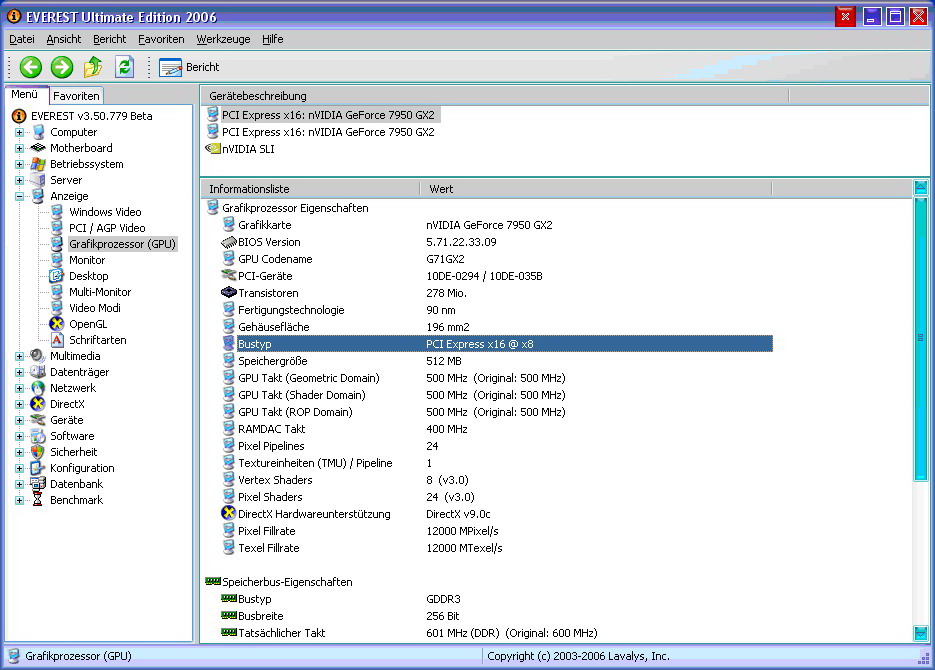
Task: Click the Gerätebeschreibung column header
Action: pos(495,96)
